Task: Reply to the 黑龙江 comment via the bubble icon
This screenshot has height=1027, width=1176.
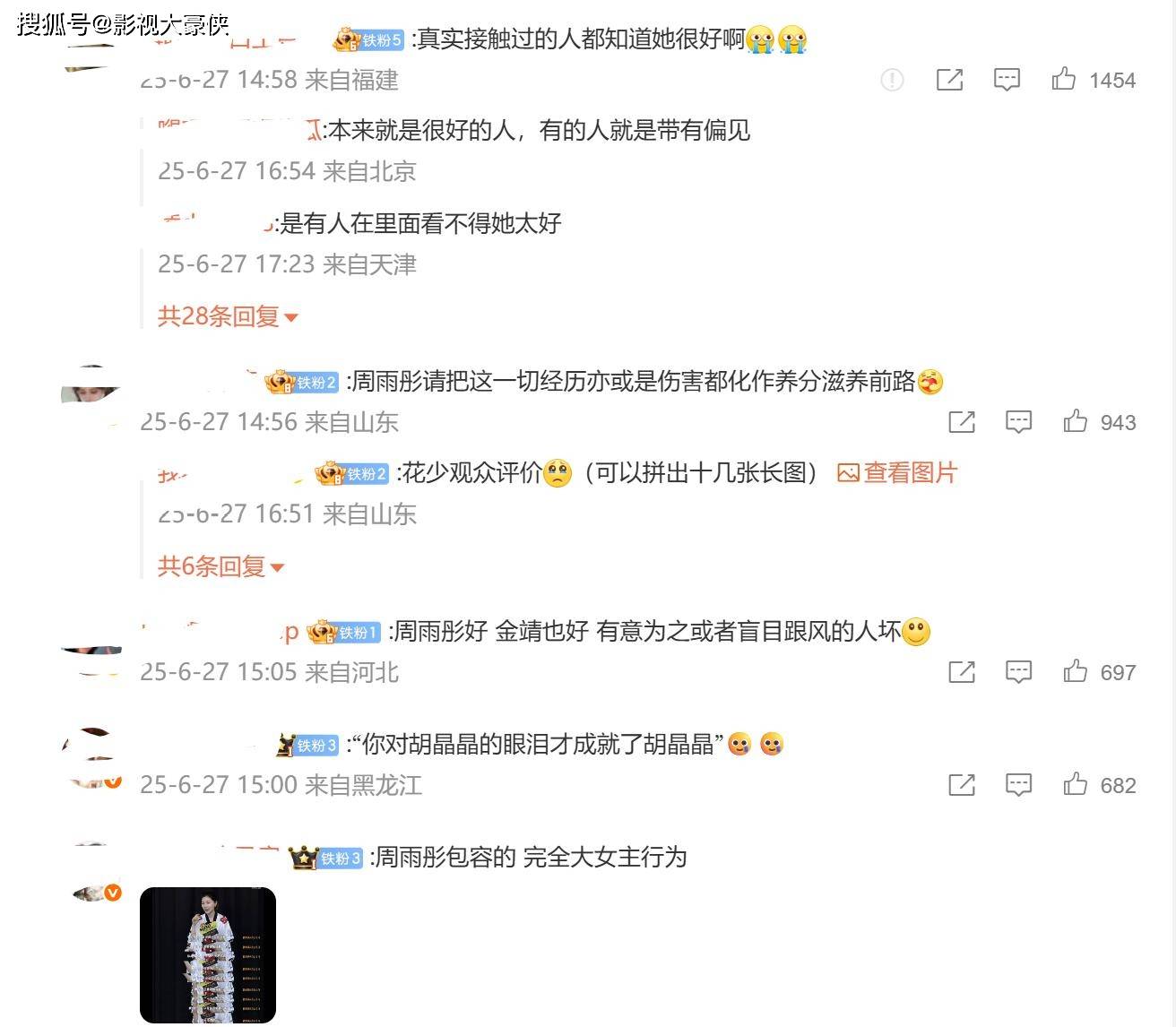Action: pos(1018,785)
